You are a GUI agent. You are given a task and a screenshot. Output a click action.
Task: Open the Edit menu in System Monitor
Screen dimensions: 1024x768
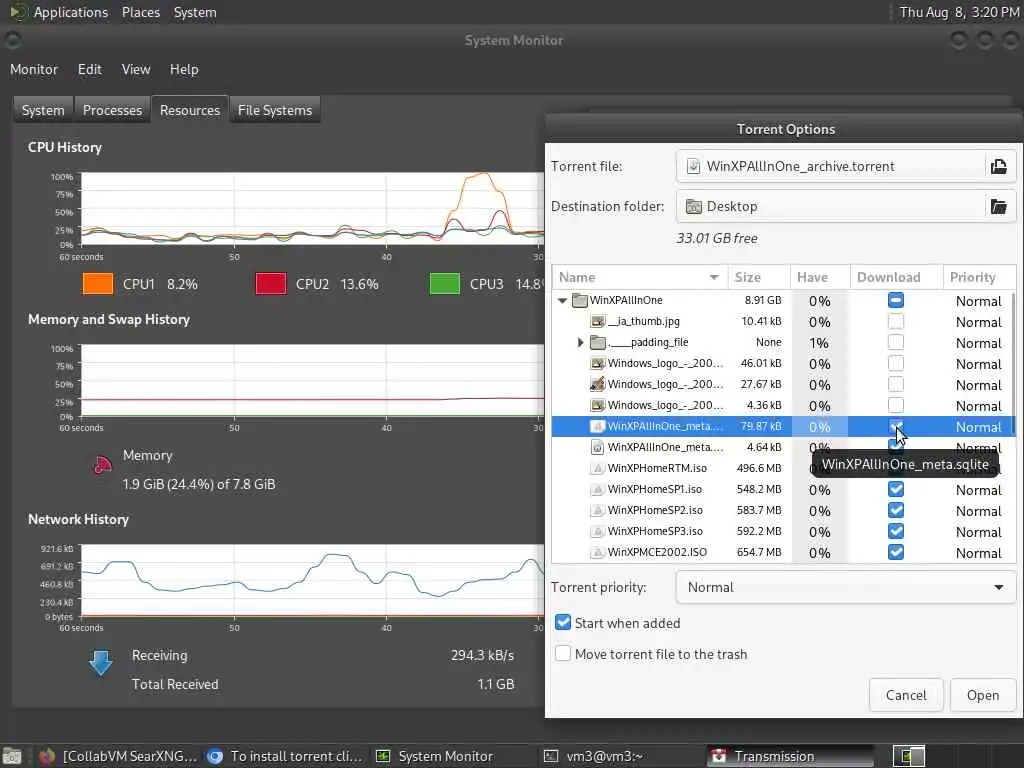pos(89,69)
